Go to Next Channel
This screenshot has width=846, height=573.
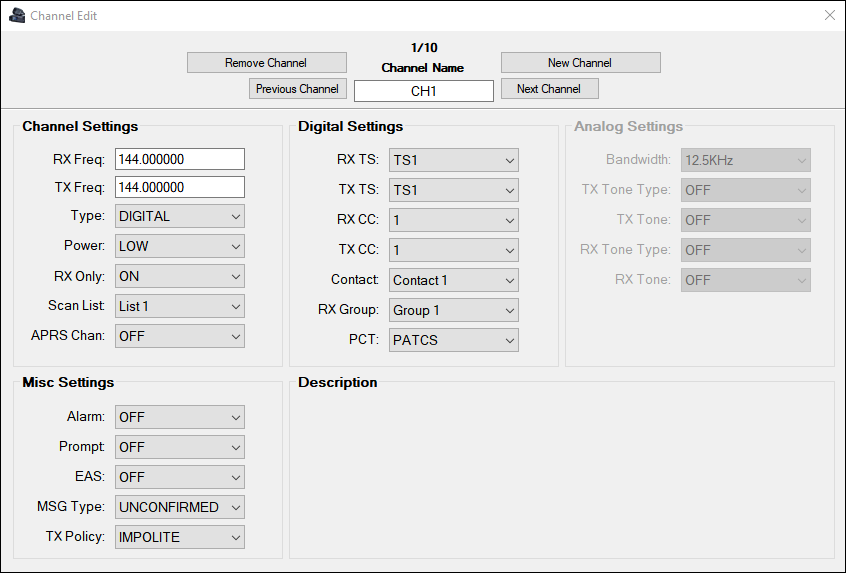pos(549,89)
